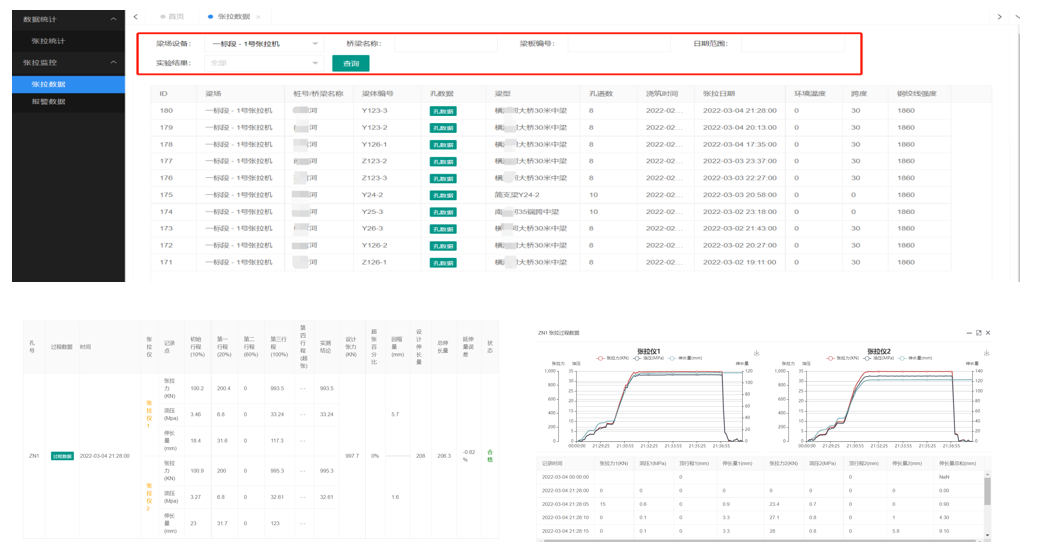Open 孔数据 for row ID 179
Viewport: 1046px width, 550px height.
(x=443, y=128)
